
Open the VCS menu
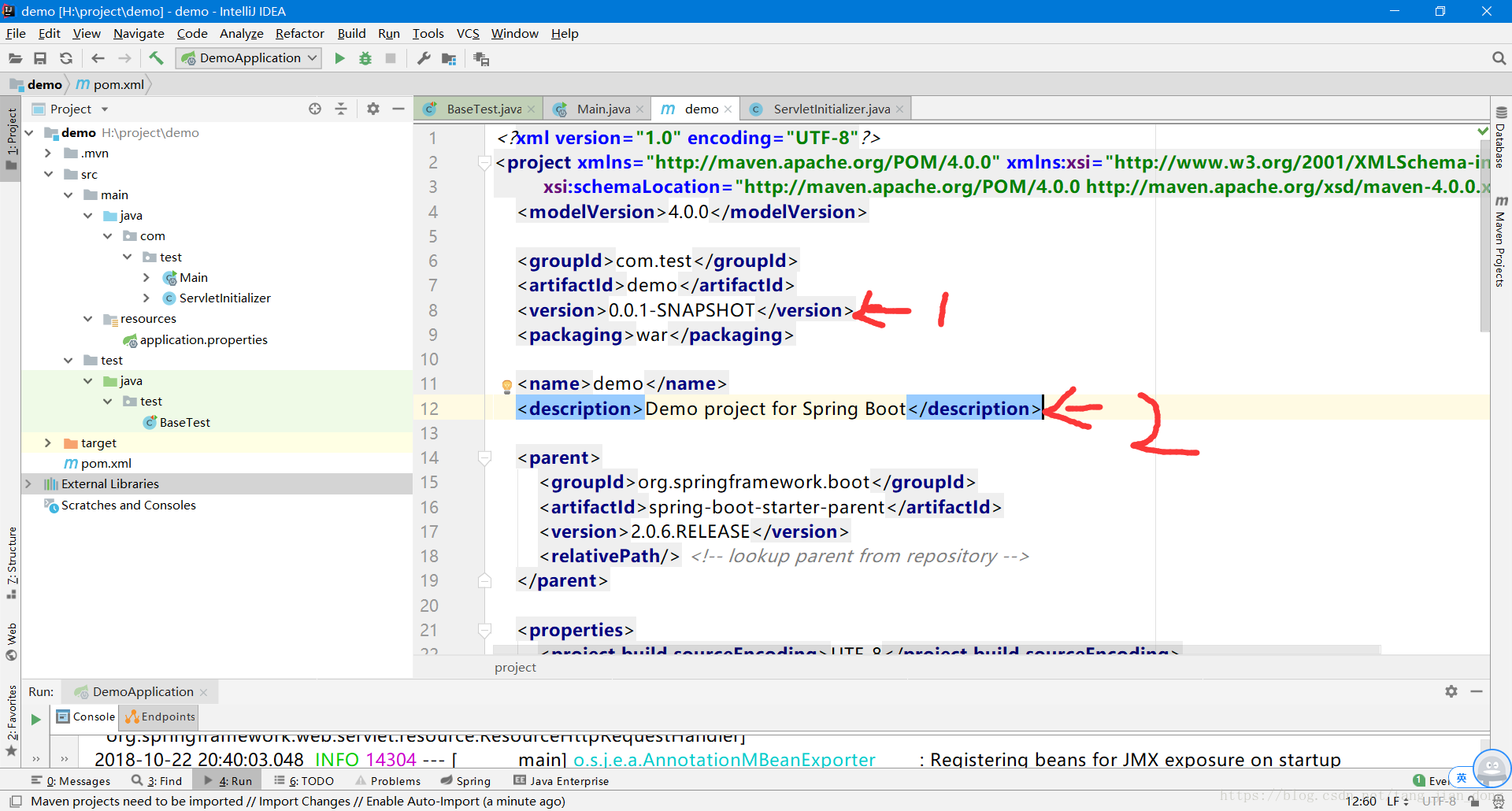(x=468, y=33)
